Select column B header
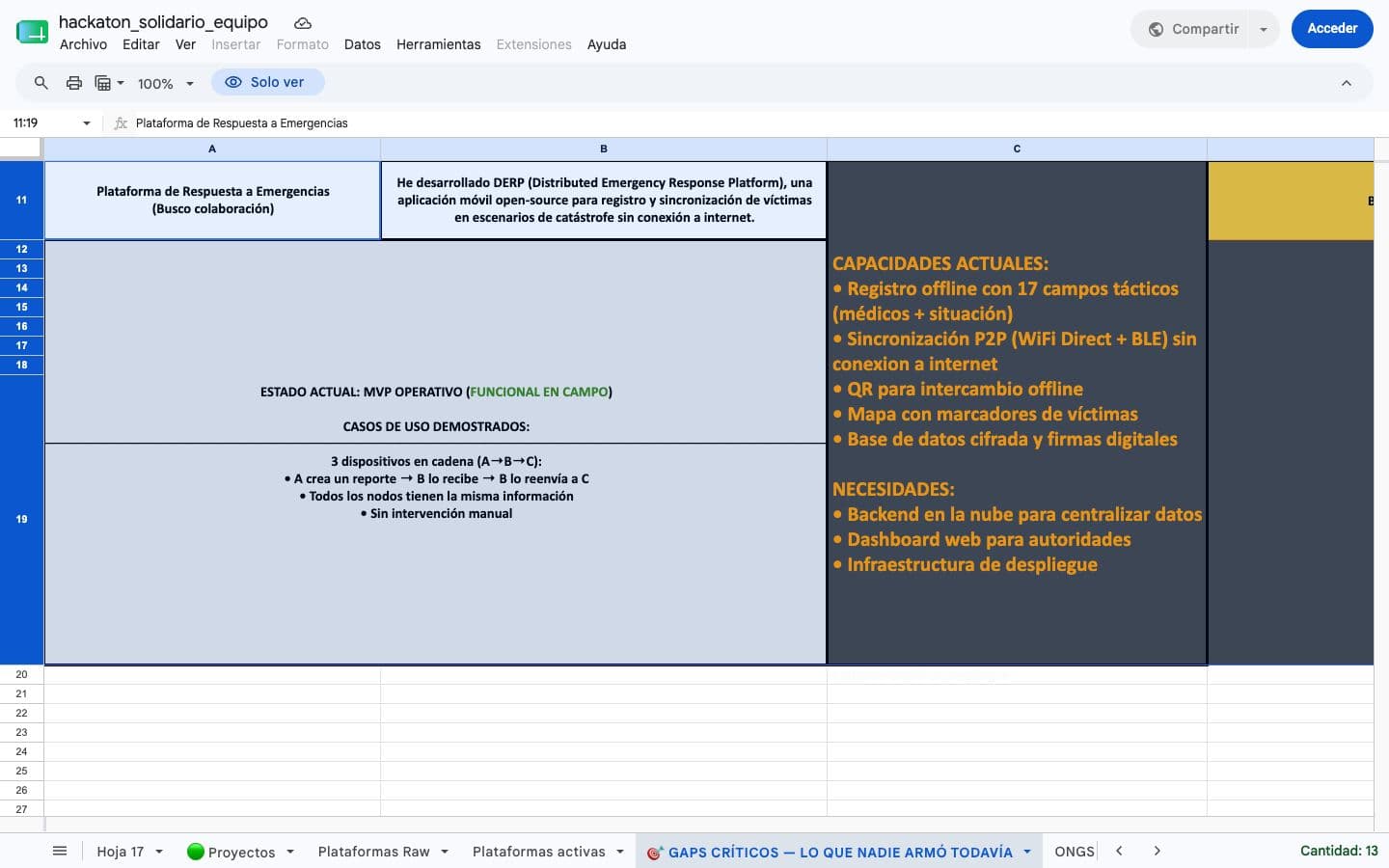 (604, 149)
